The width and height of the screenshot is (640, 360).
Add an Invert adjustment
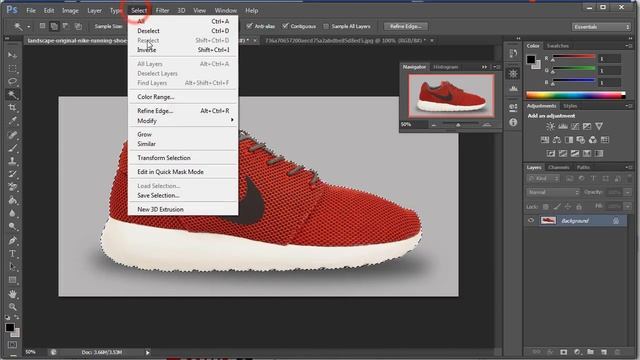(551, 153)
